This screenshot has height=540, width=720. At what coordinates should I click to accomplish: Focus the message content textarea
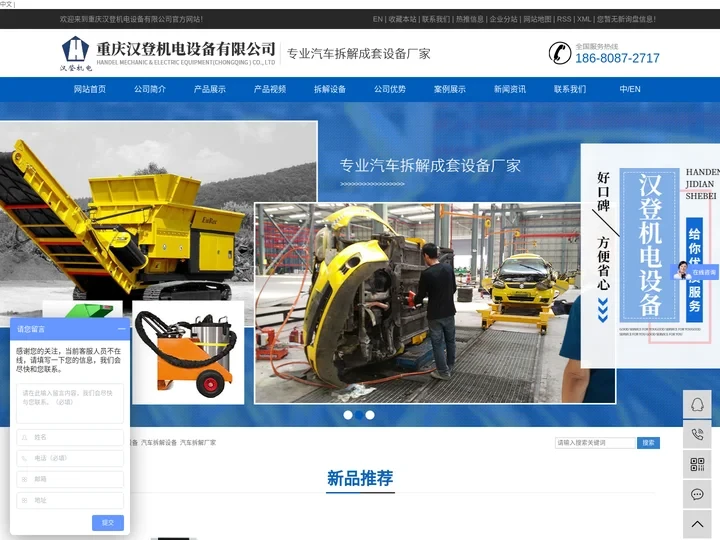click(x=70, y=404)
